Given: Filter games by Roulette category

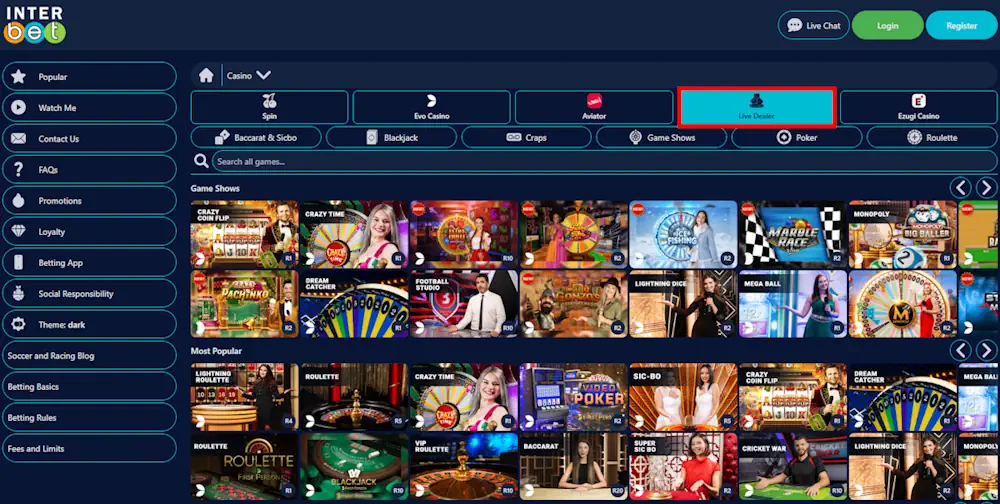Looking at the screenshot, I should coord(932,137).
